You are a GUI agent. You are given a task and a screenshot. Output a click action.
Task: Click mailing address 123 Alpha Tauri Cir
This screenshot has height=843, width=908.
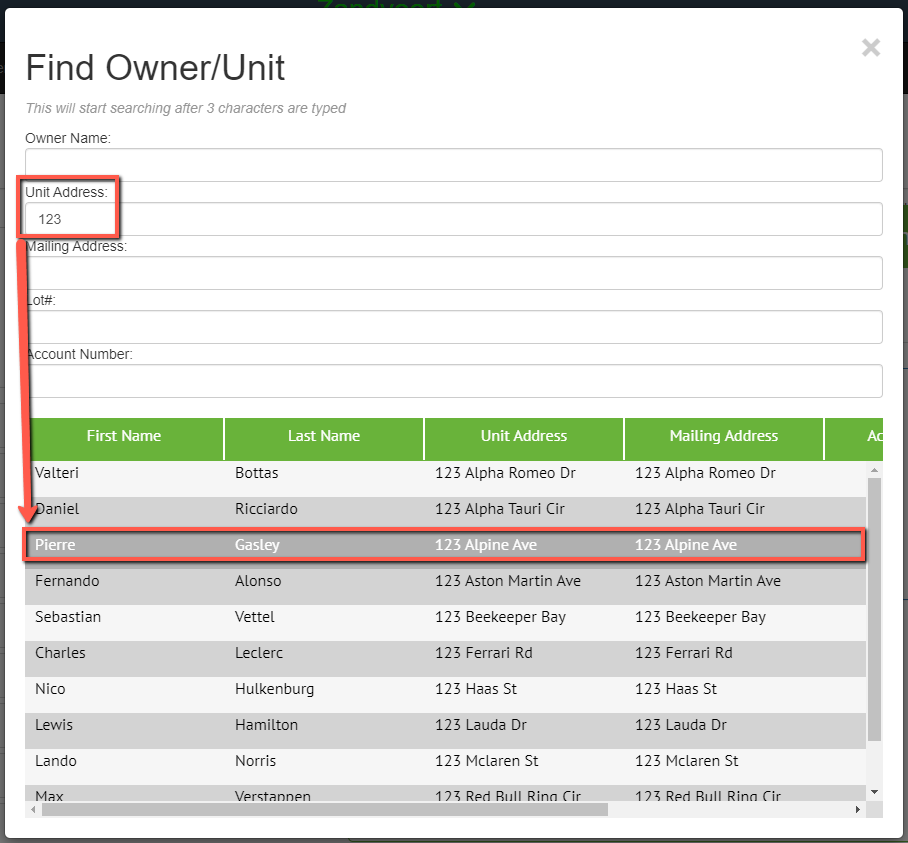pos(700,509)
